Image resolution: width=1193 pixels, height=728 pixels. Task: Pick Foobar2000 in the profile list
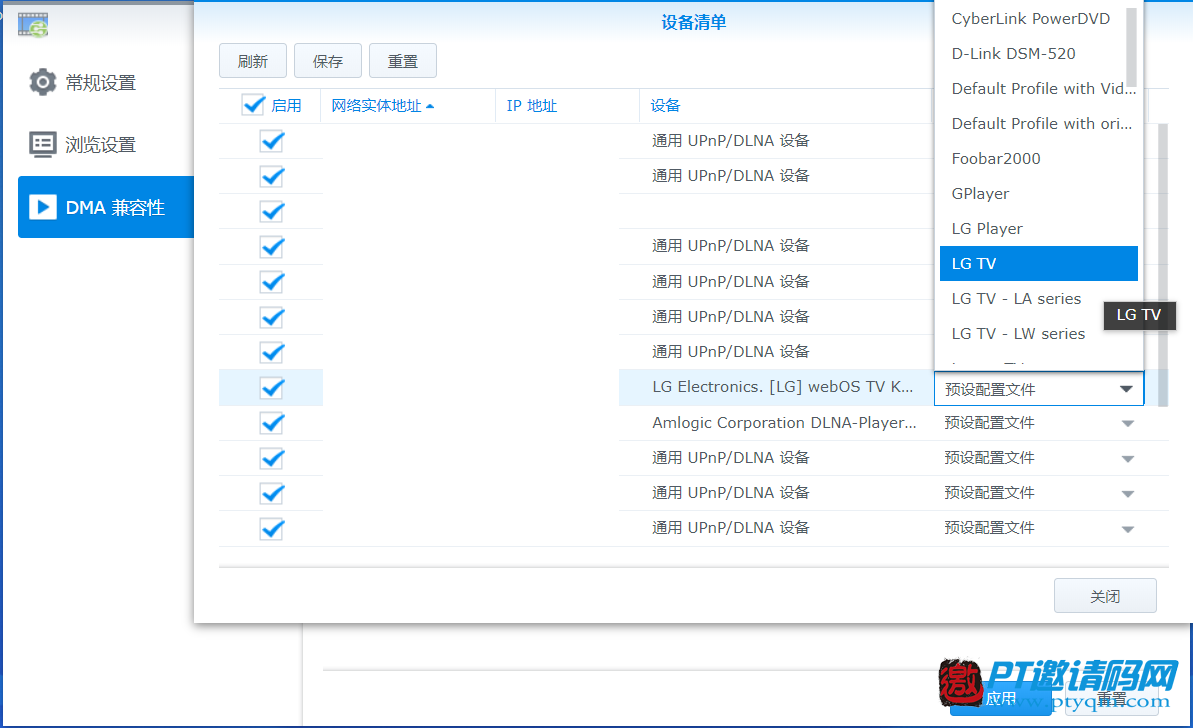1039,159
